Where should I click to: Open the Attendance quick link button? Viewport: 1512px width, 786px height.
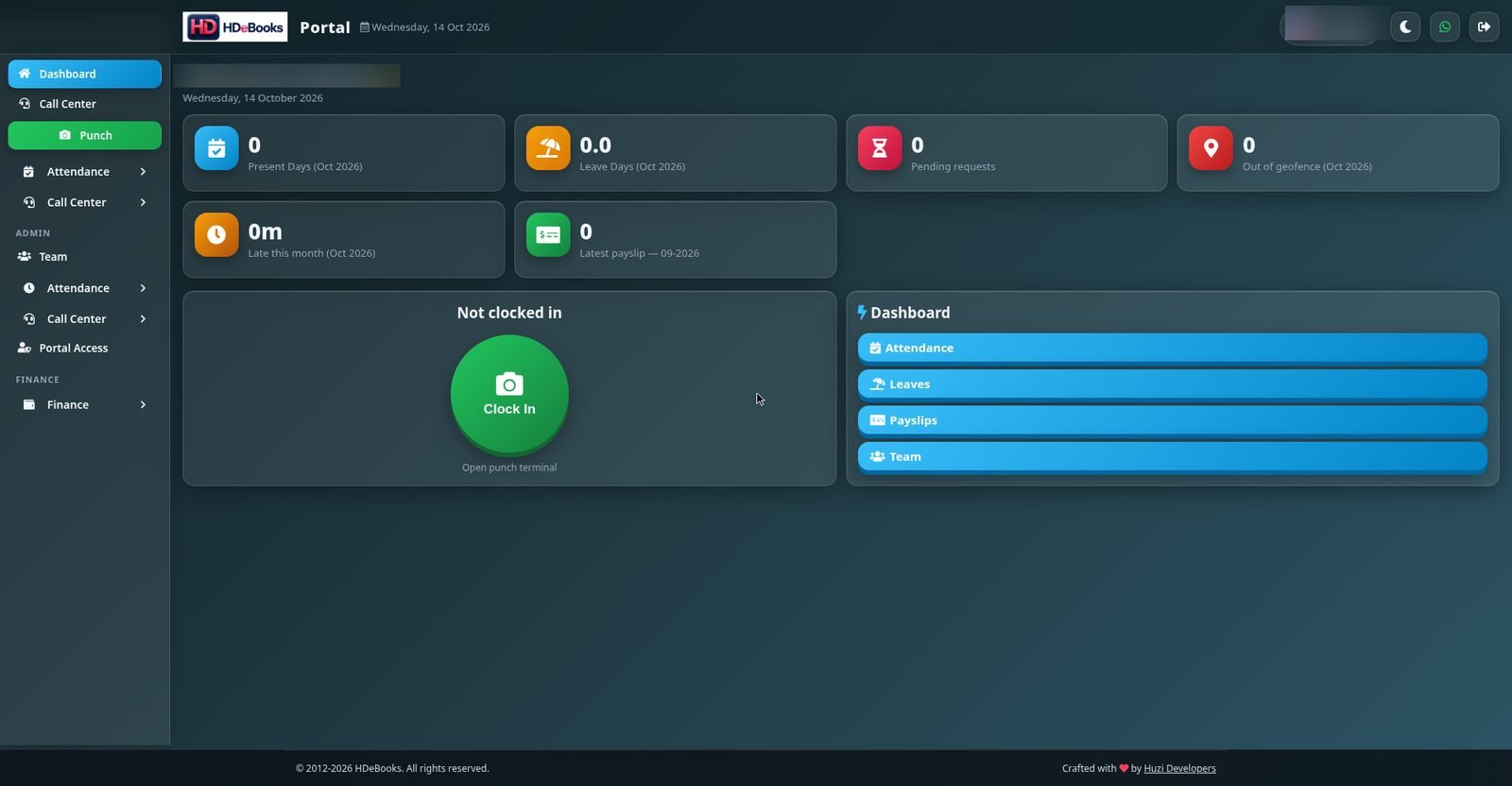1172,348
